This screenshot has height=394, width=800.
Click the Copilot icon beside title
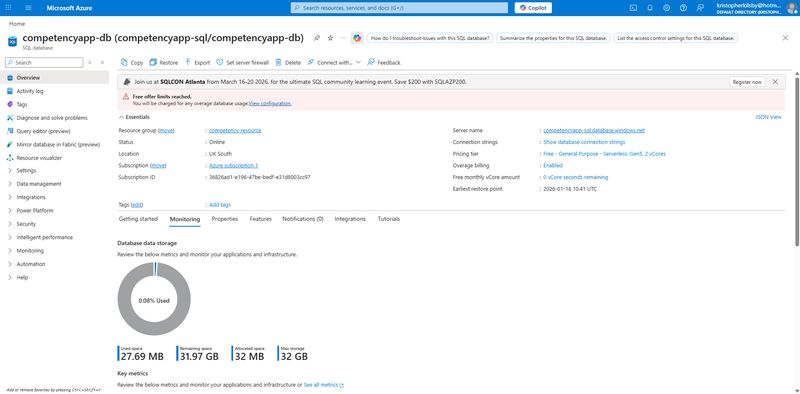tap(357, 38)
